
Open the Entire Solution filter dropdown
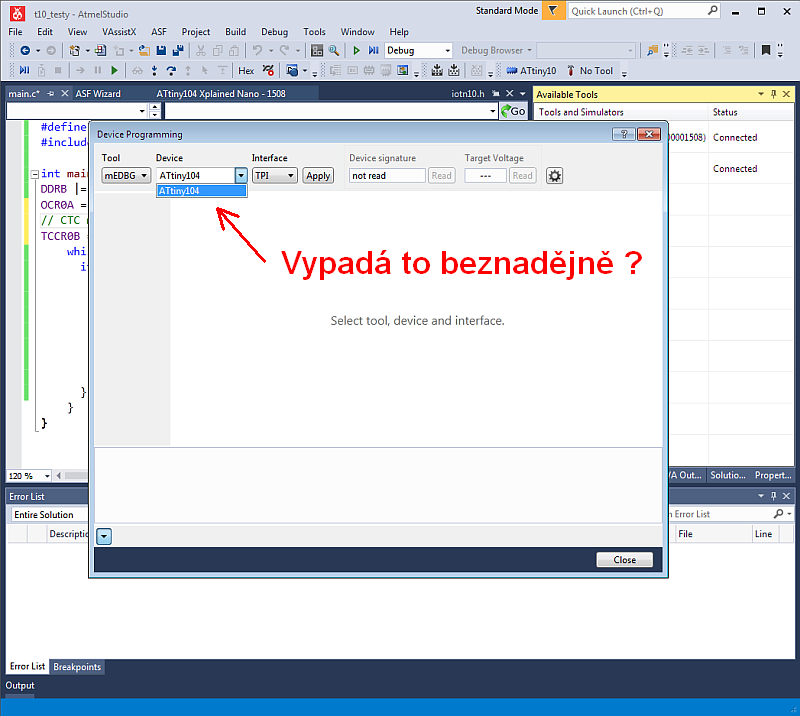(49, 514)
